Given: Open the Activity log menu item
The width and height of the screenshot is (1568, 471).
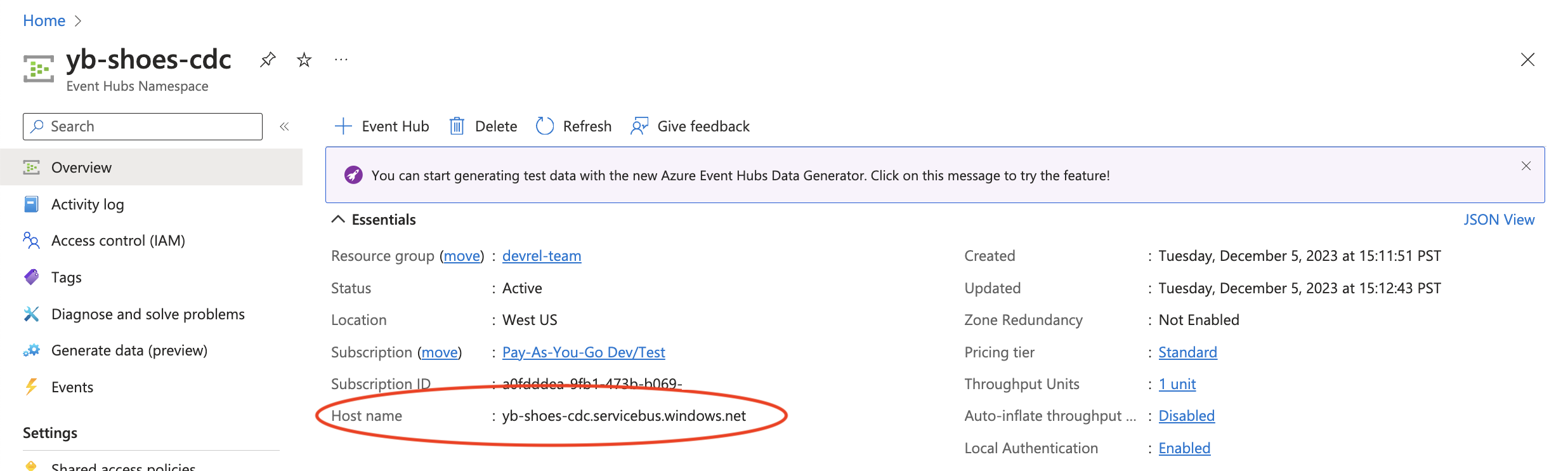Looking at the screenshot, I should pyautogui.click(x=88, y=204).
